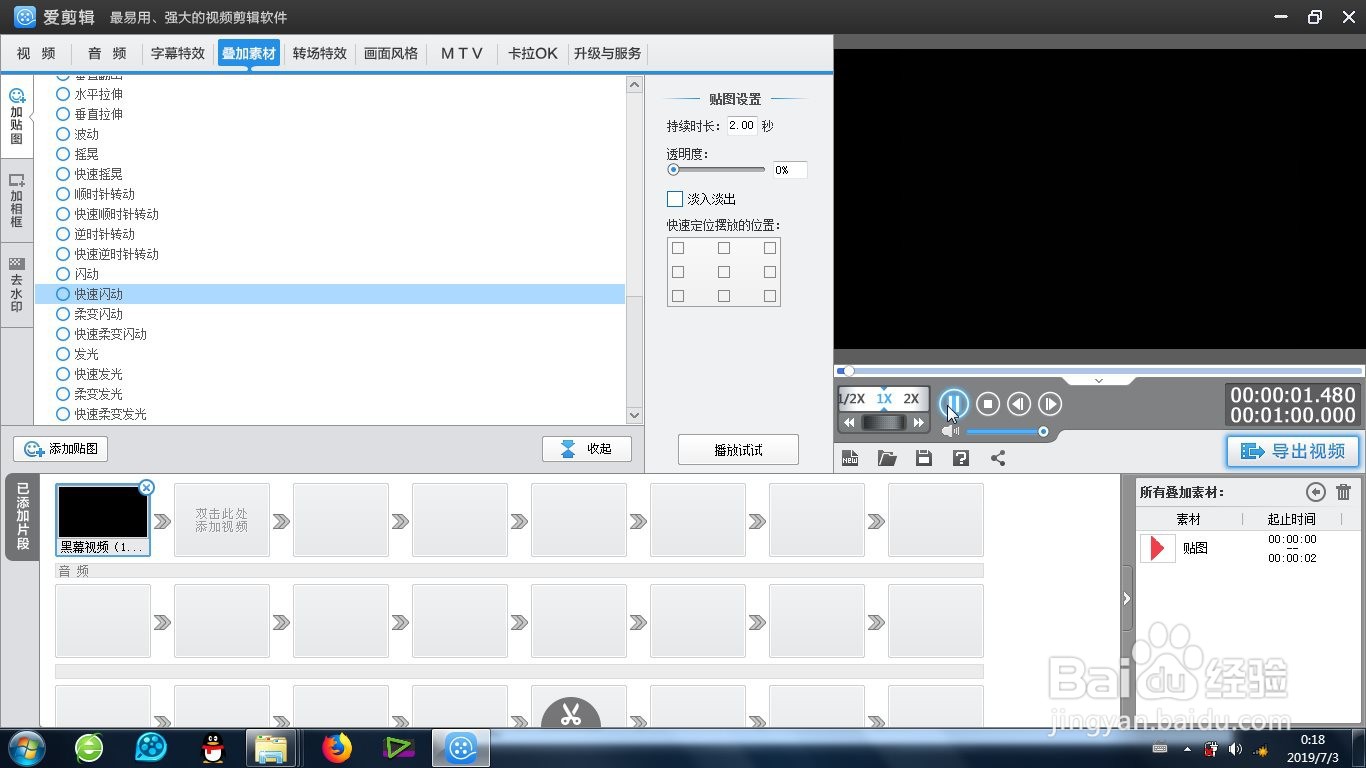Export the video with 导出视频 button
1366x768 pixels.
click(1292, 451)
